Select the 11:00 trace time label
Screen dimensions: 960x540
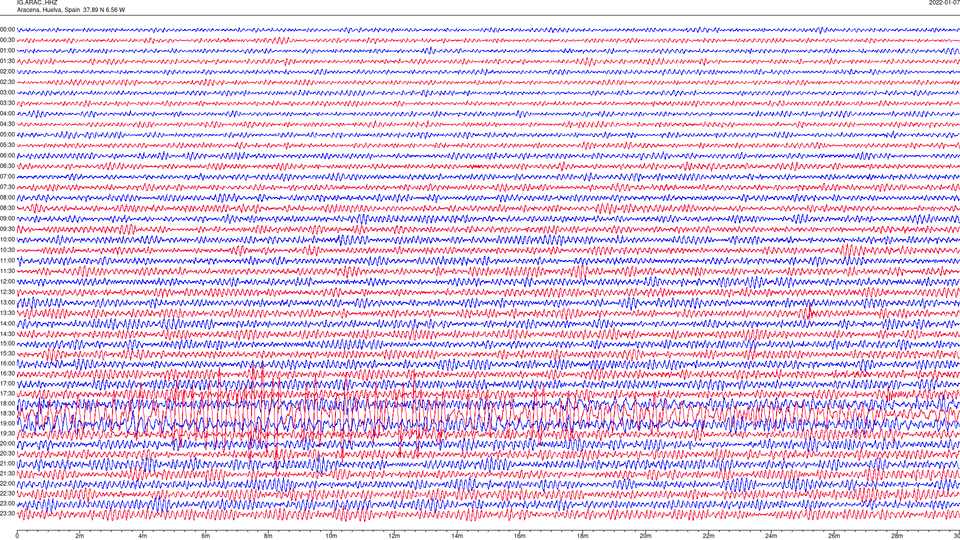coord(8,260)
